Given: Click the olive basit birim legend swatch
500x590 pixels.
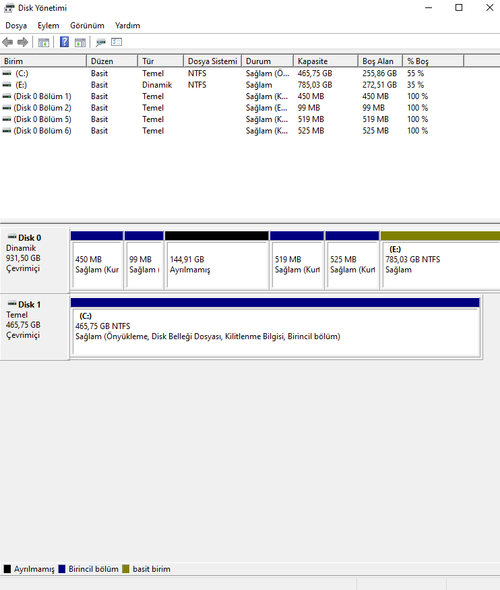Looking at the screenshot, I should tap(126, 569).
